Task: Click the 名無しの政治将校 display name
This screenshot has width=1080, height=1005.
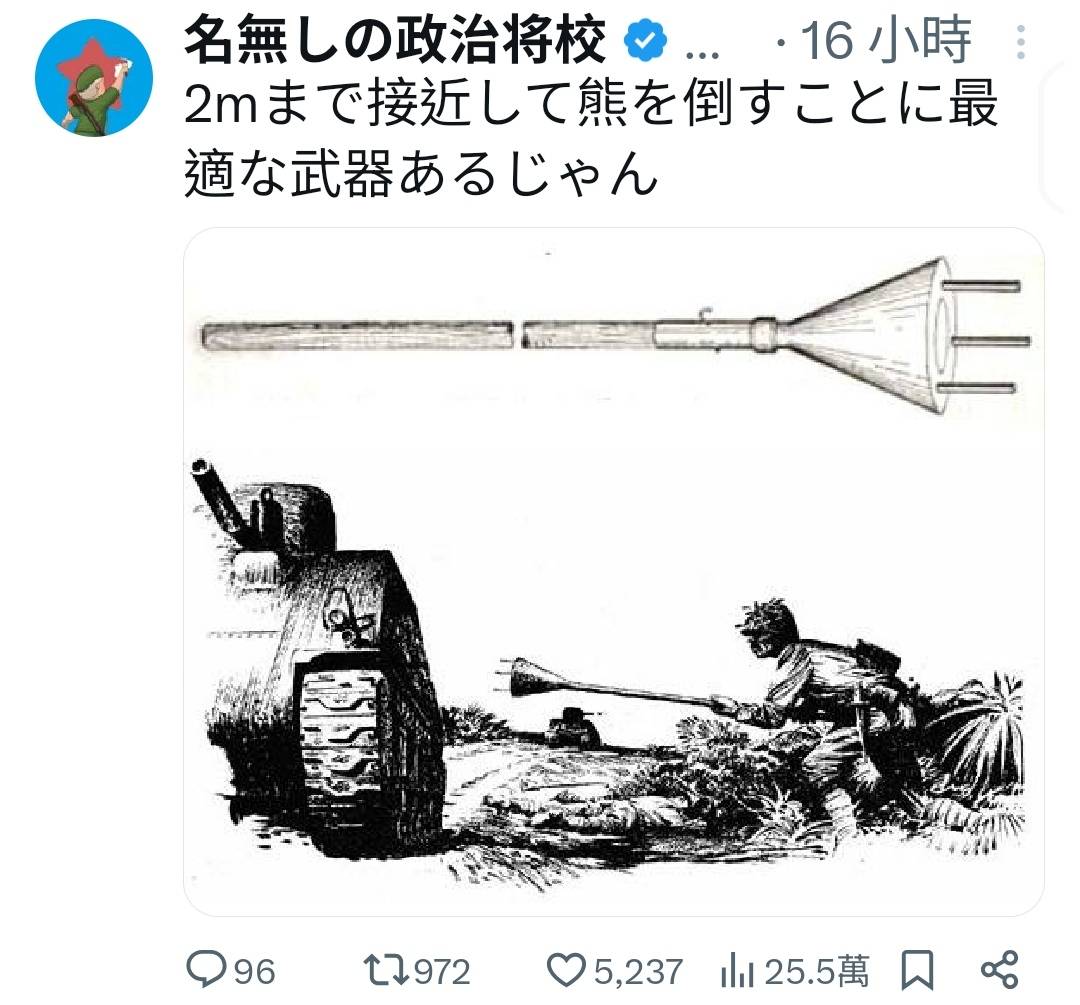Action: tap(395, 40)
